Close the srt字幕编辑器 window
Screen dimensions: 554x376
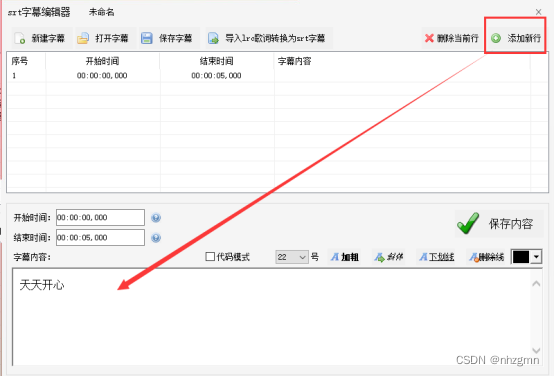(x=538, y=12)
